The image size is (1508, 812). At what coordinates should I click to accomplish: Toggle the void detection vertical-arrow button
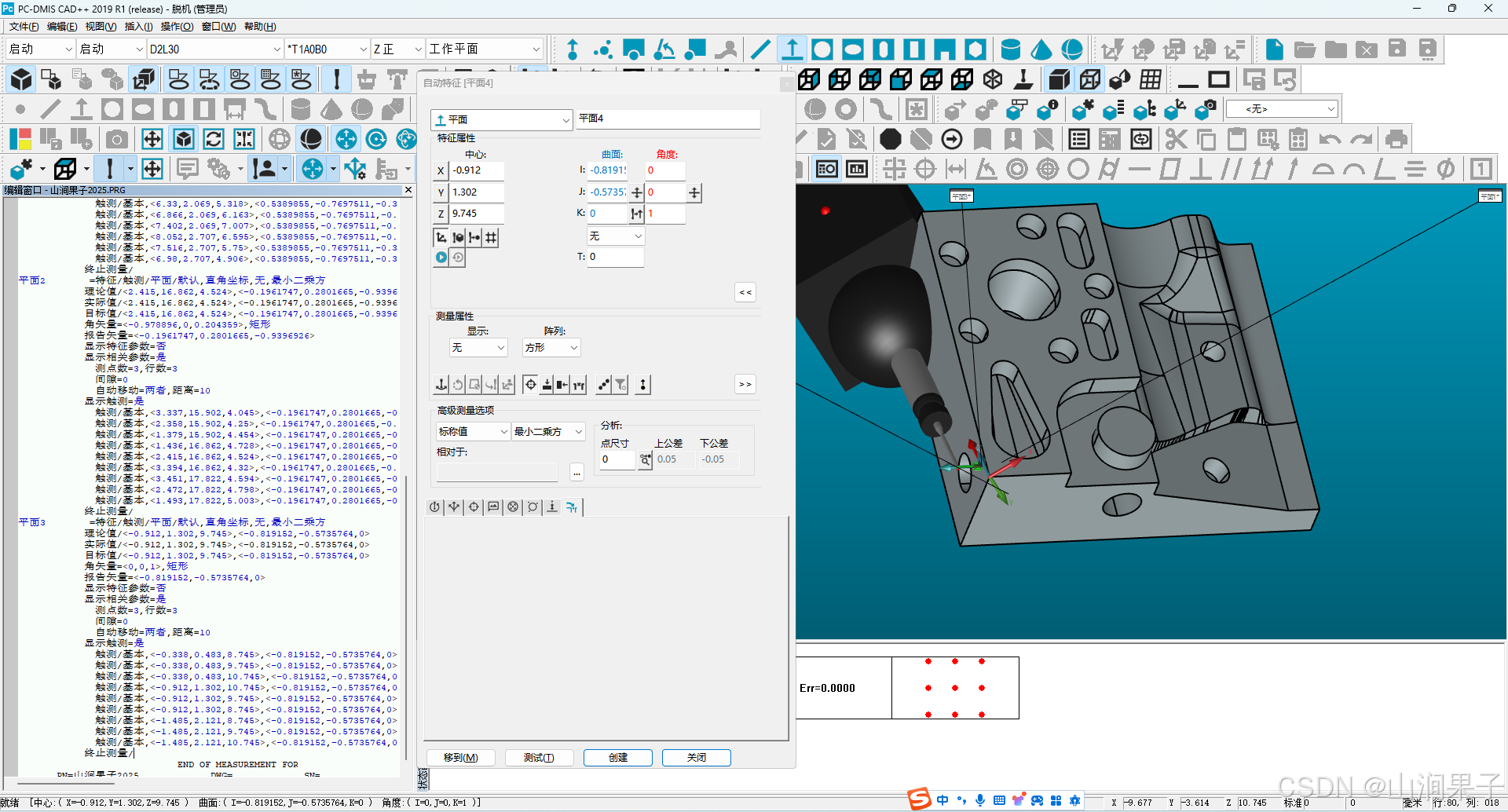tap(643, 385)
